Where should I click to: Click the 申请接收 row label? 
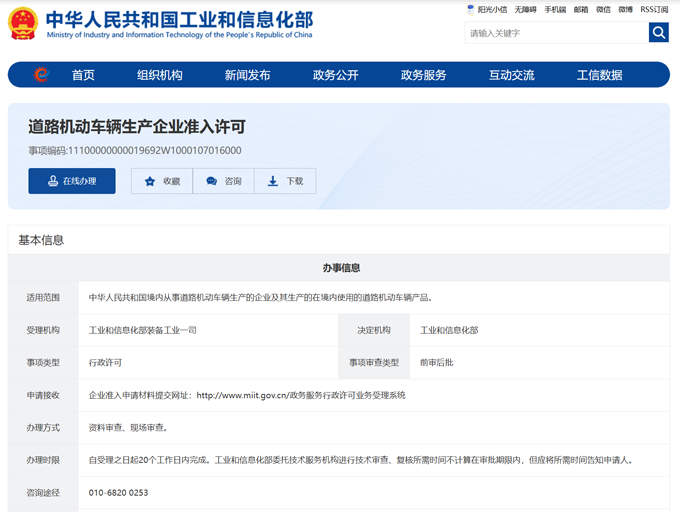click(43, 395)
